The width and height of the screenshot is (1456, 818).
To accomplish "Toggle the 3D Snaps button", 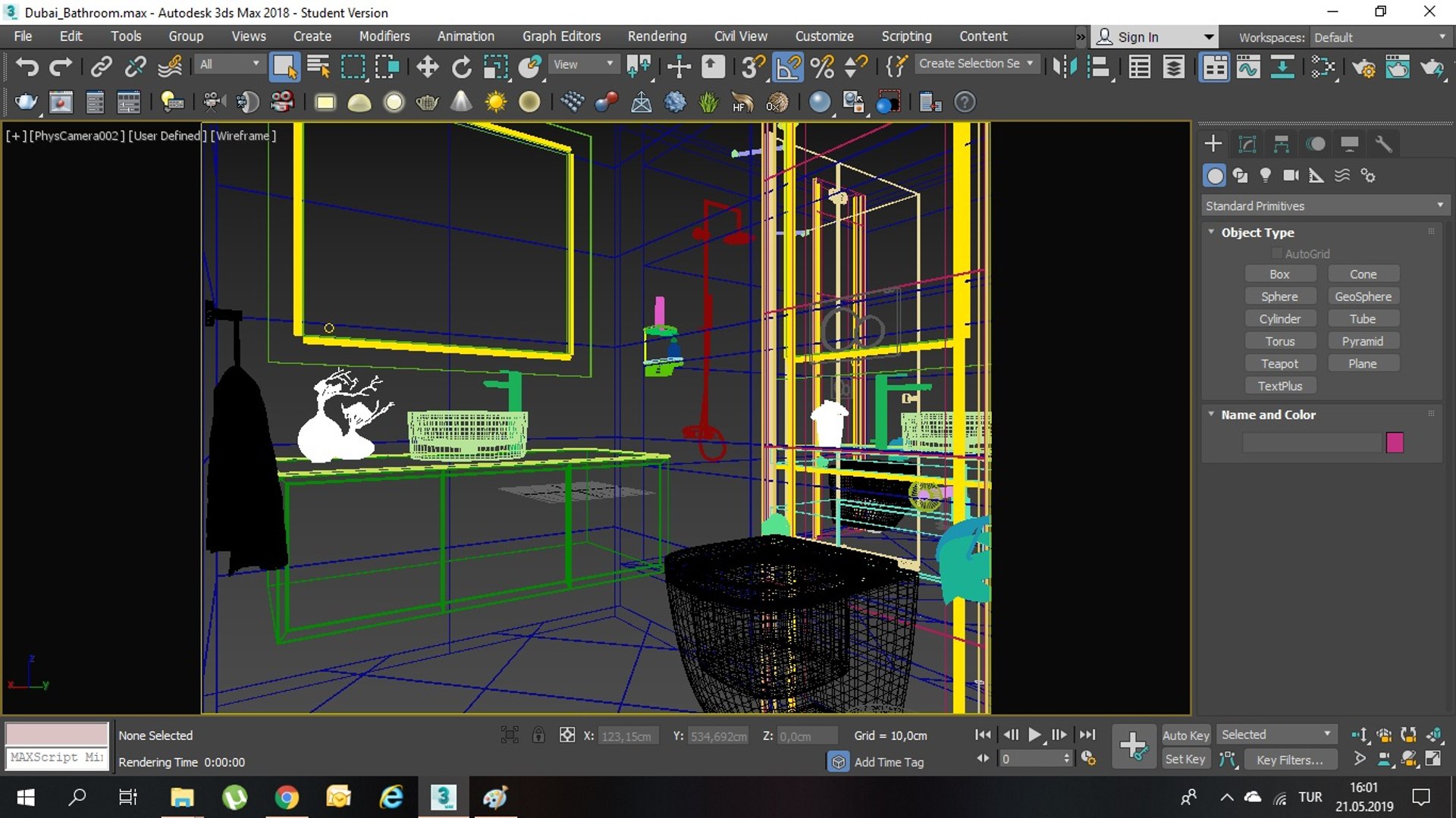I will click(753, 67).
